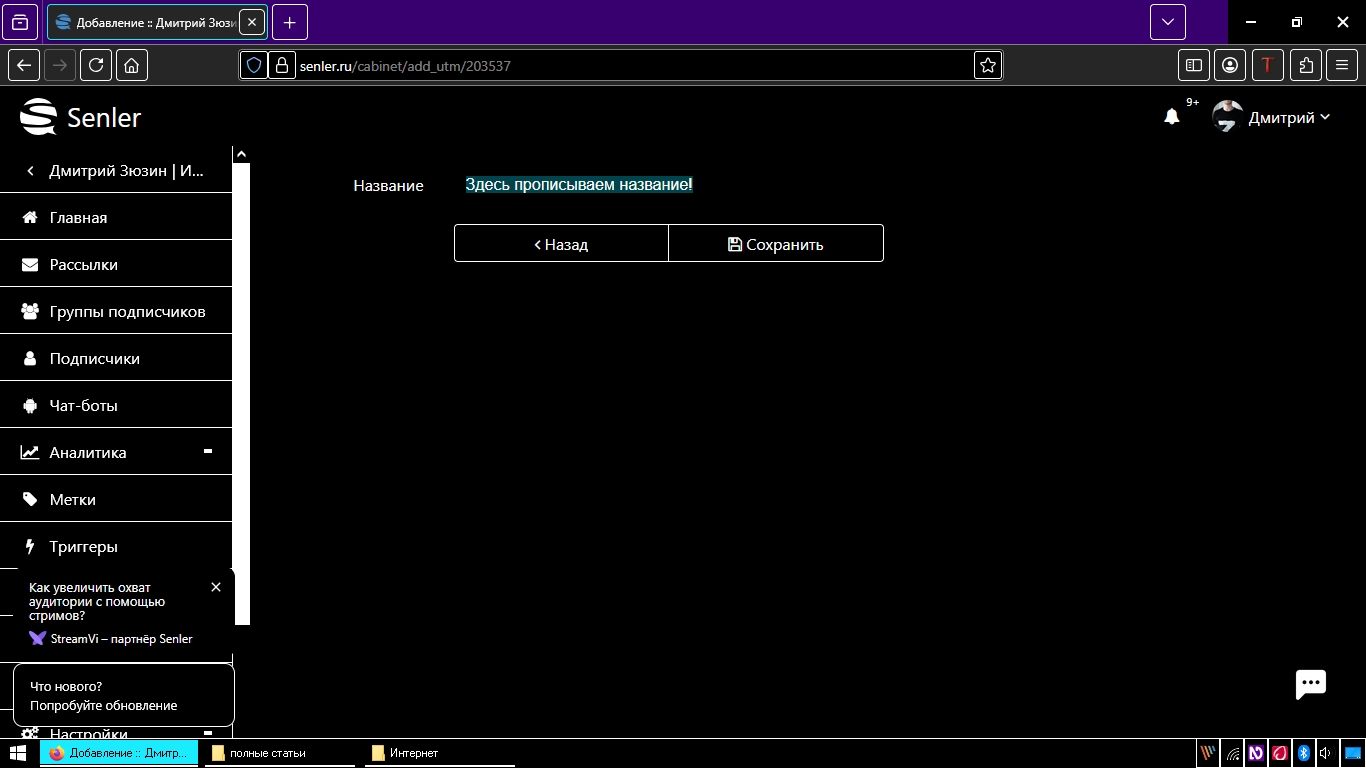Click the Senler logo

pos(80,117)
